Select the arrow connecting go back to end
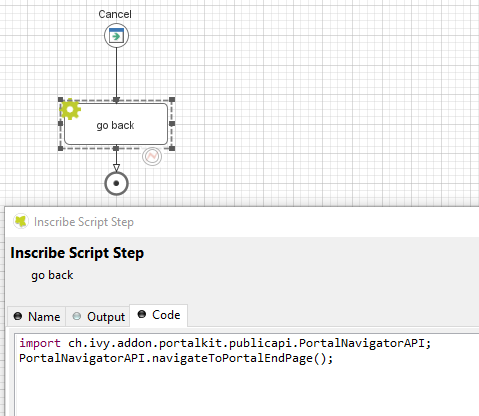This screenshot has width=479, height=416. pyautogui.click(x=116, y=160)
